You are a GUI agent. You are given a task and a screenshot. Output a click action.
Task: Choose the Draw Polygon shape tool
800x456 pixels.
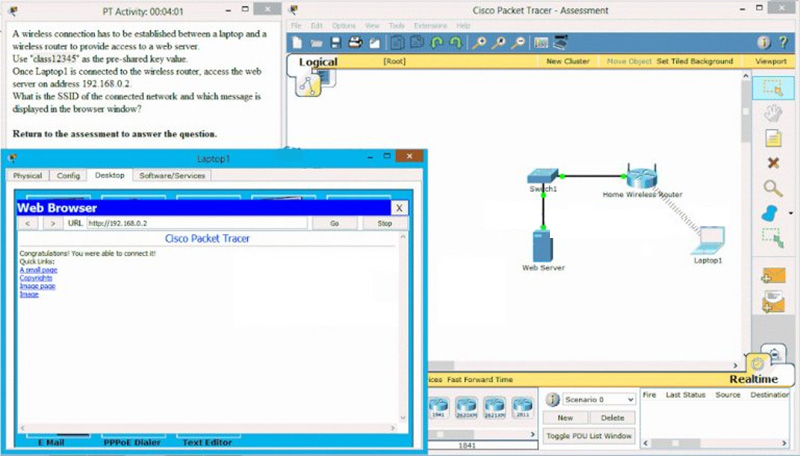pyautogui.click(x=770, y=213)
